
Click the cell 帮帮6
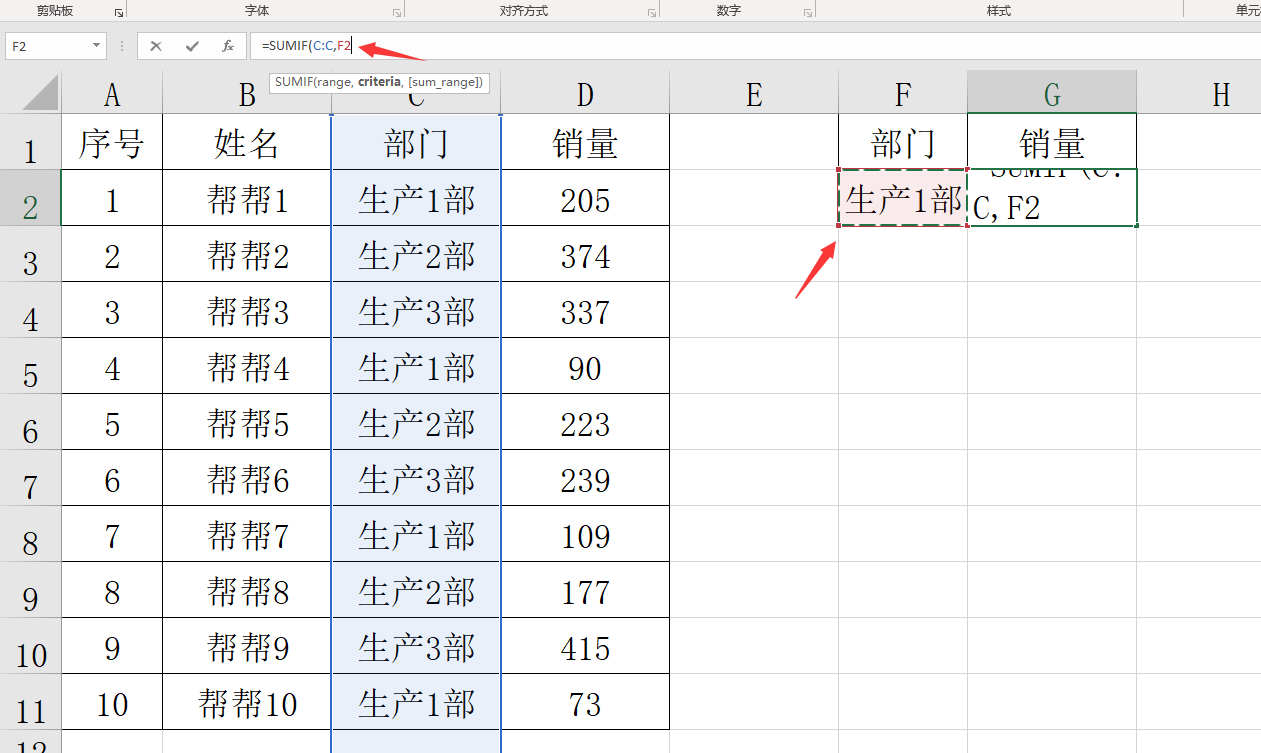[x=247, y=478]
